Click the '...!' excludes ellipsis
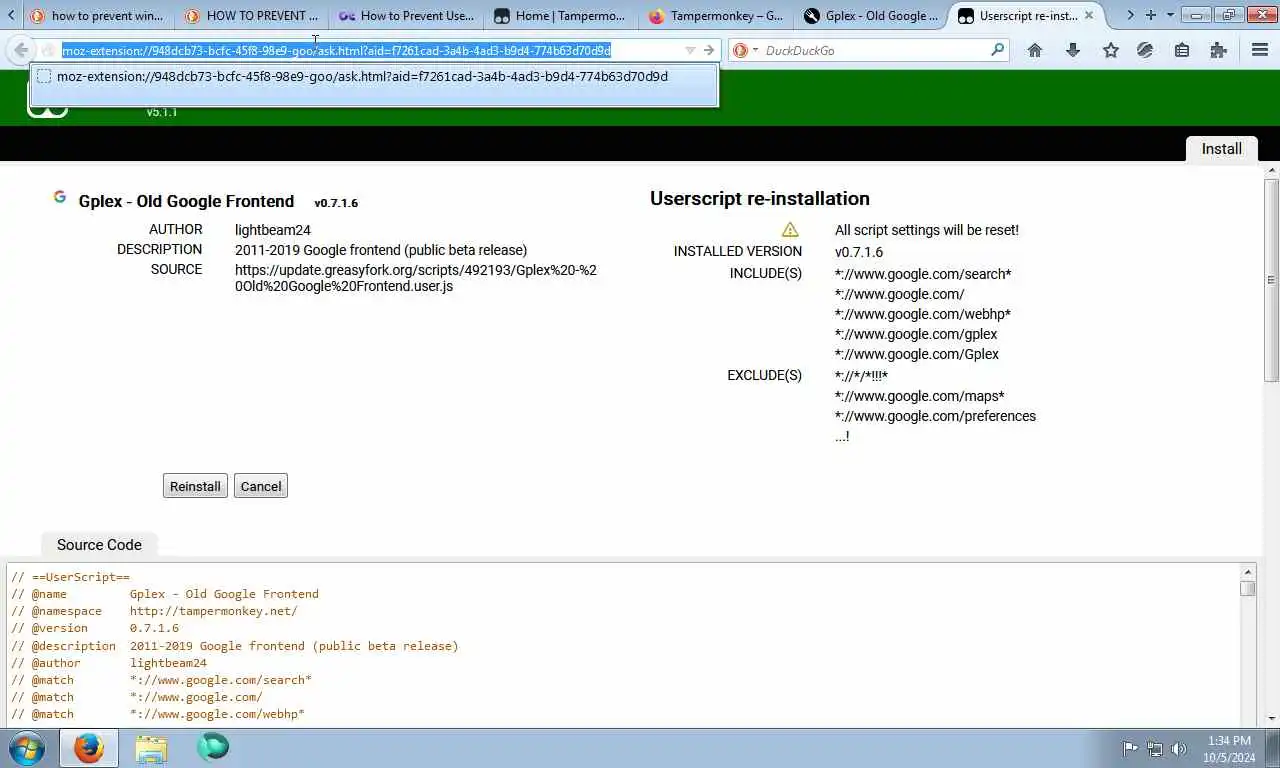Viewport: 1280px width, 768px height. [842, 436]
